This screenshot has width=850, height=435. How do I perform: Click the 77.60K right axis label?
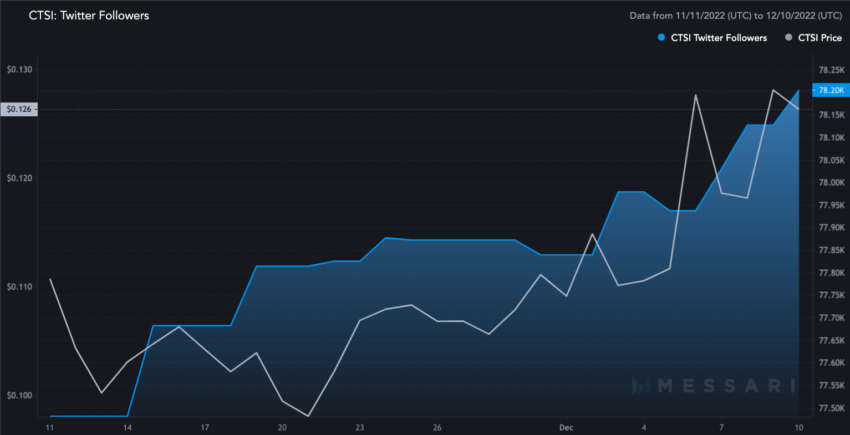[x=830, y=363]
